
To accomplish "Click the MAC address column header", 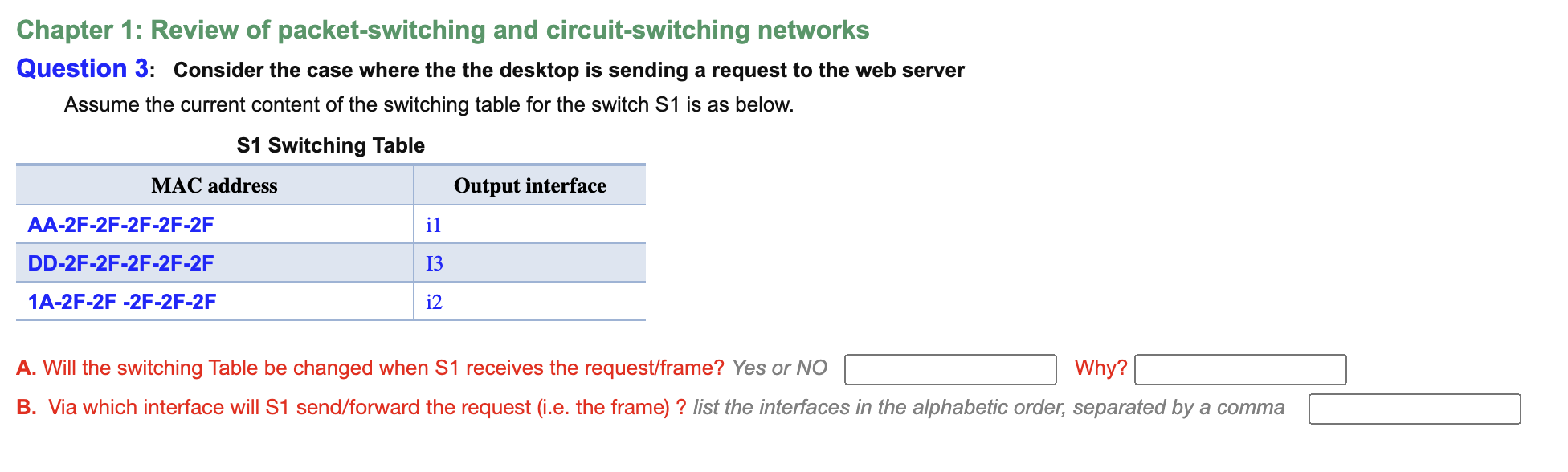I will click(214, 185).
